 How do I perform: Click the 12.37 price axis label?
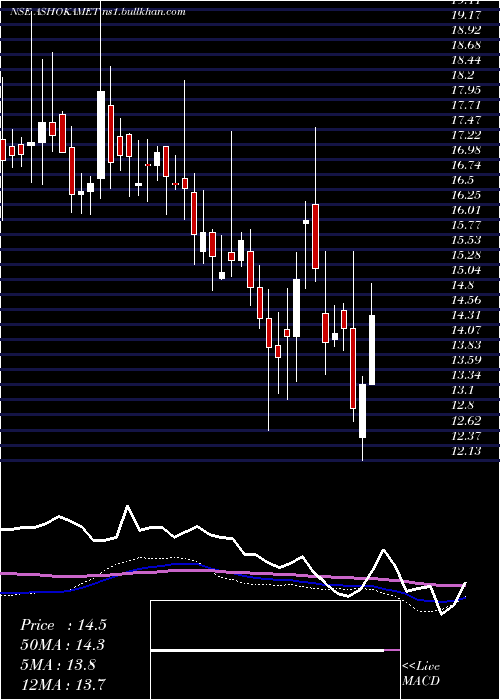[466, 435]
